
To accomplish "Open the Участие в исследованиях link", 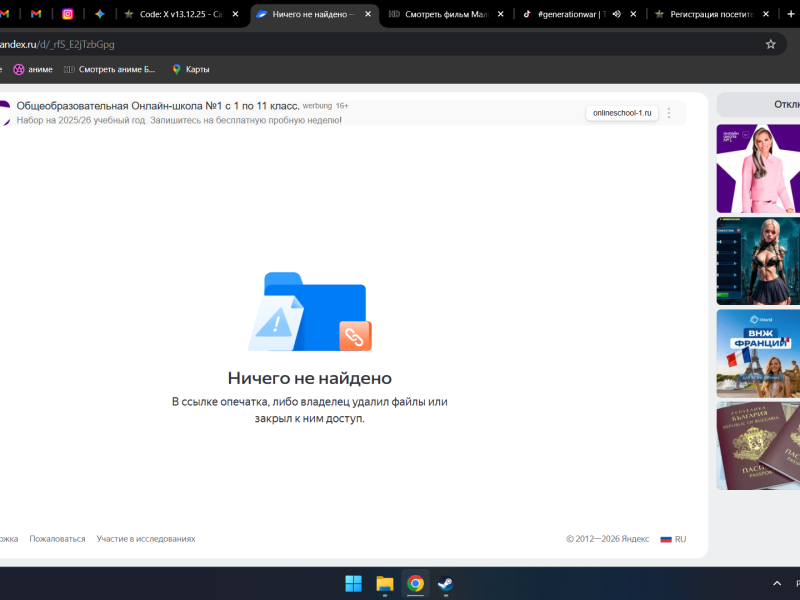I will [146, 539].
